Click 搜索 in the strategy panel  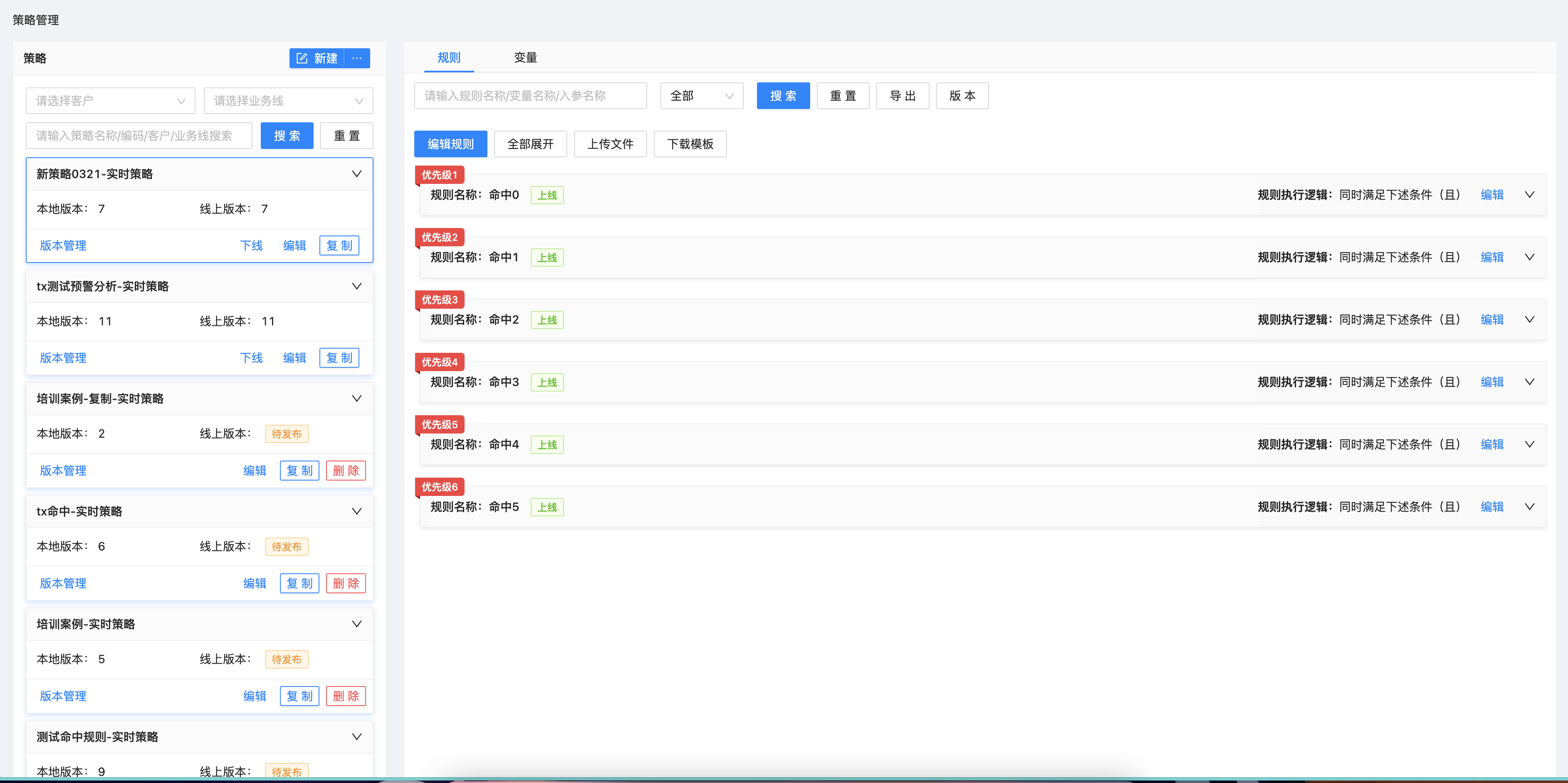[x=287, y=136]
